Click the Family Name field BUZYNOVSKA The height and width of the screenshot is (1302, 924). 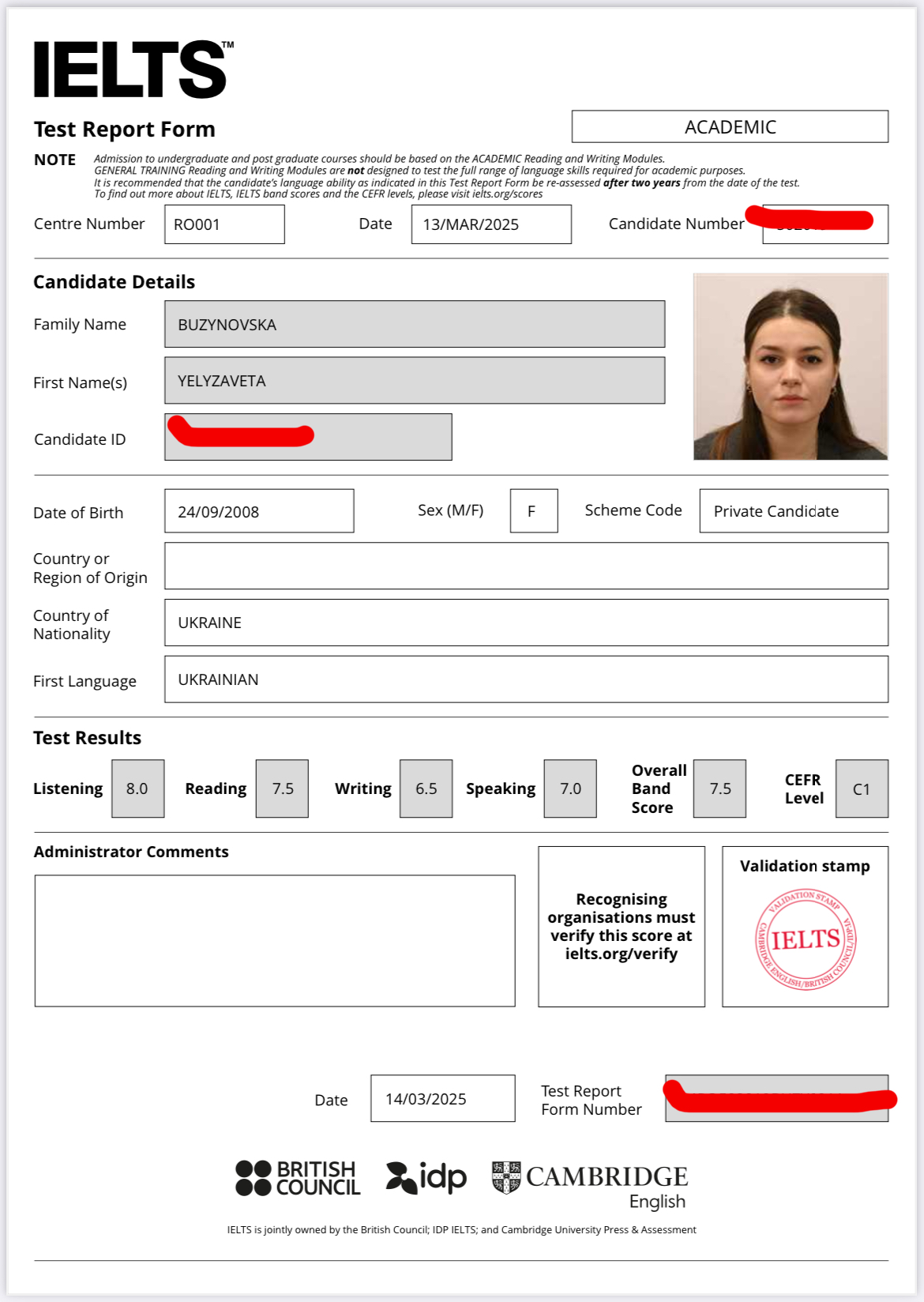(415, 324)
